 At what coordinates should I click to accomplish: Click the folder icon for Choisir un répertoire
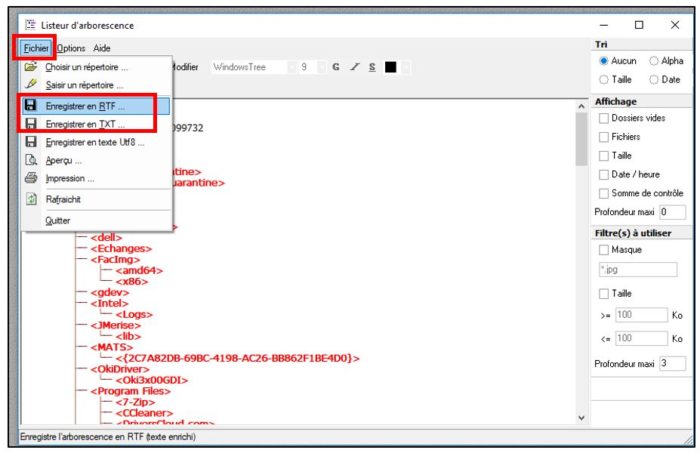click(x=30, y=67)
